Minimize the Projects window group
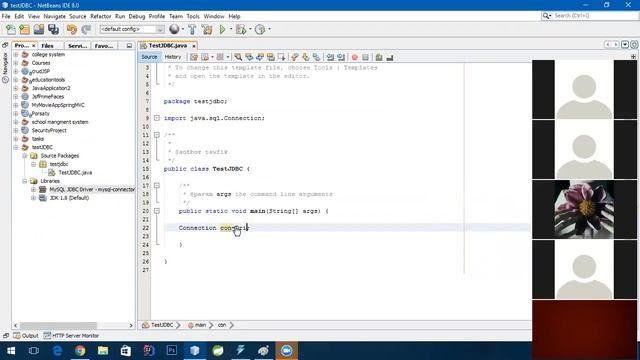Viewport: 640px width, 360px height. [x=129, y=46]
